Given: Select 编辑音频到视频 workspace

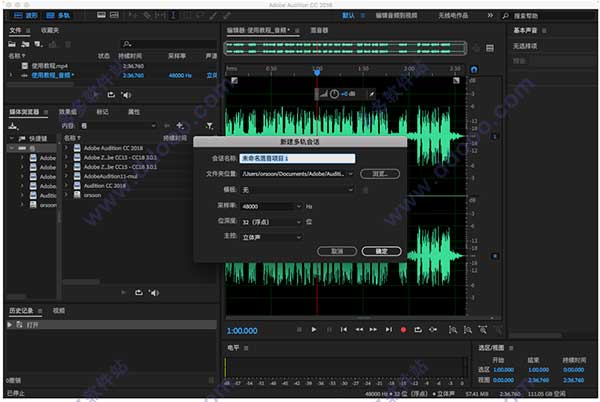Looking at the screenshot, I should [396, 15].
